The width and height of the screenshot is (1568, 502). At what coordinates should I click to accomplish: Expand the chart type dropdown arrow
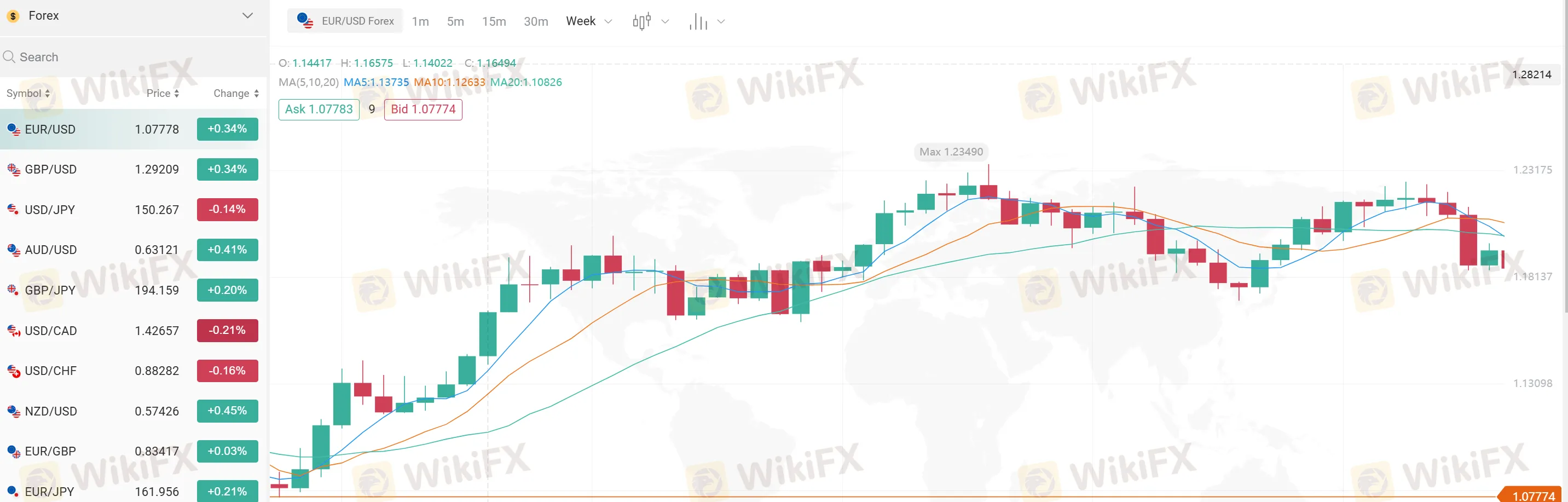(666, 21)
